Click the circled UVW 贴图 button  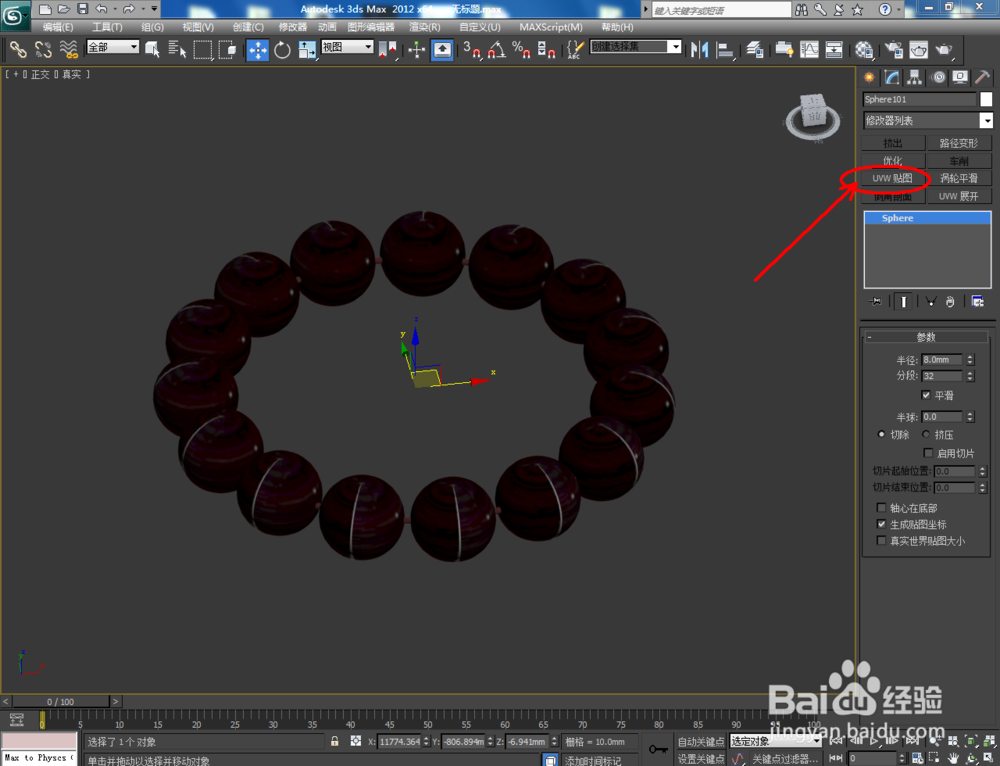click(891, 178)
